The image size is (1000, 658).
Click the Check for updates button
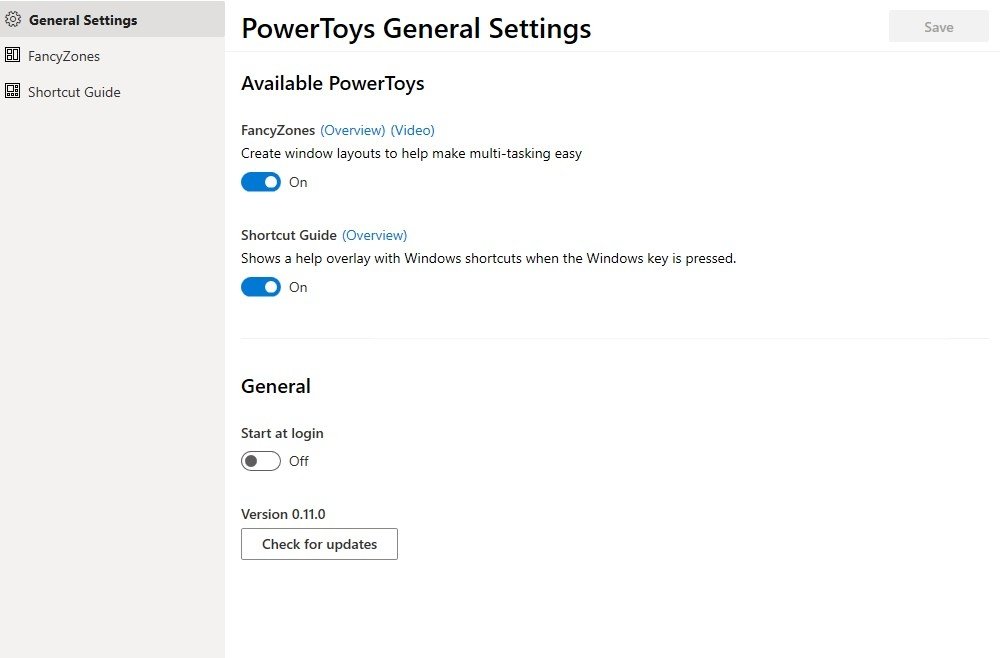(x=320, y=544)
